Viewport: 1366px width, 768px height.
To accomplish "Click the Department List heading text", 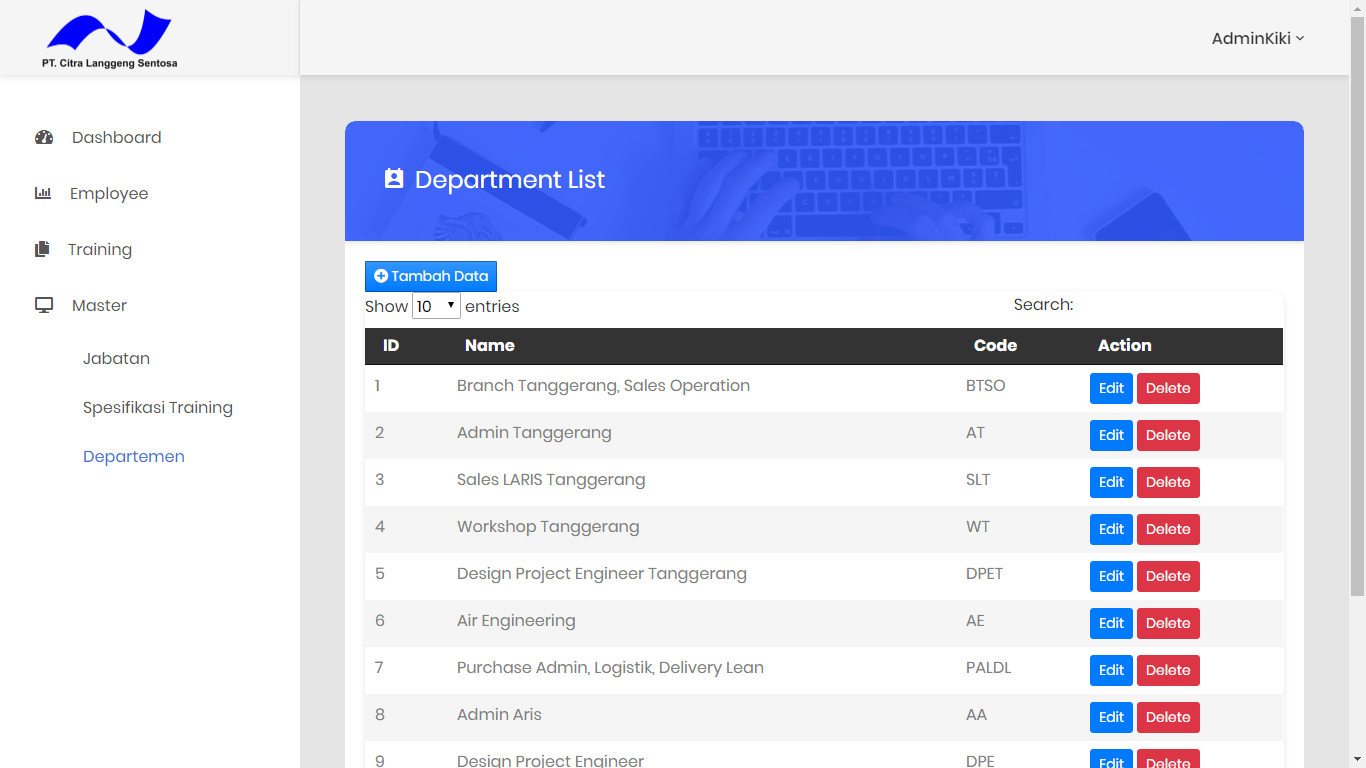I will [x=510, y=180].
